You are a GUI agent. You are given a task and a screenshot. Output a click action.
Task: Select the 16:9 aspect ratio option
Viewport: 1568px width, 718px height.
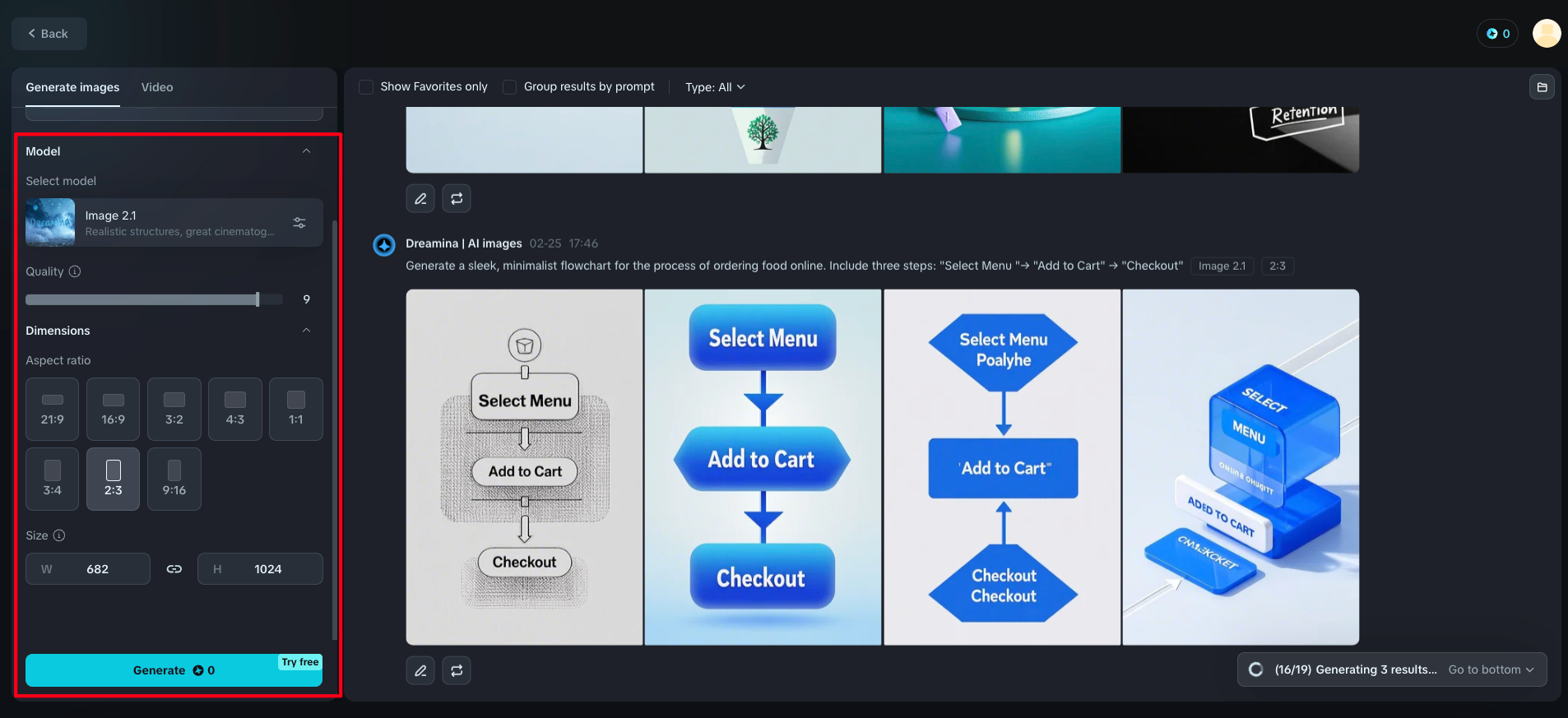point(114,409)
